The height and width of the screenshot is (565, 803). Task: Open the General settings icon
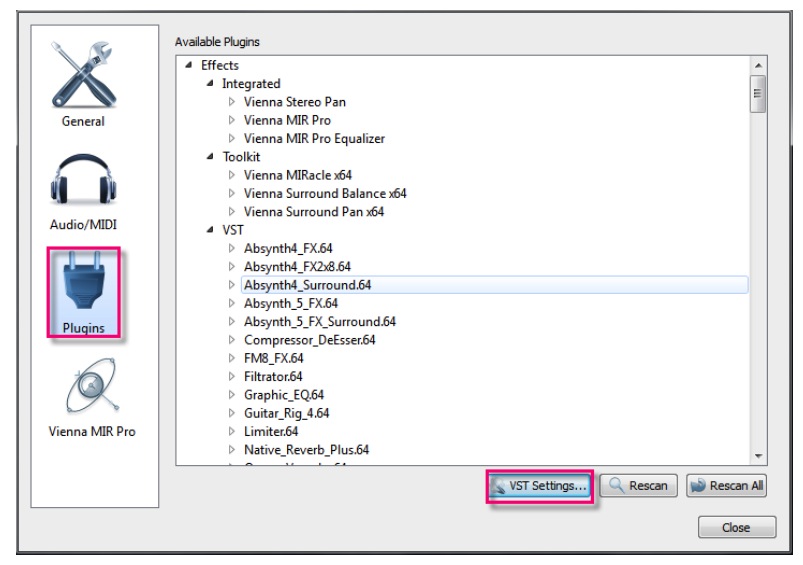click(83, 74)
